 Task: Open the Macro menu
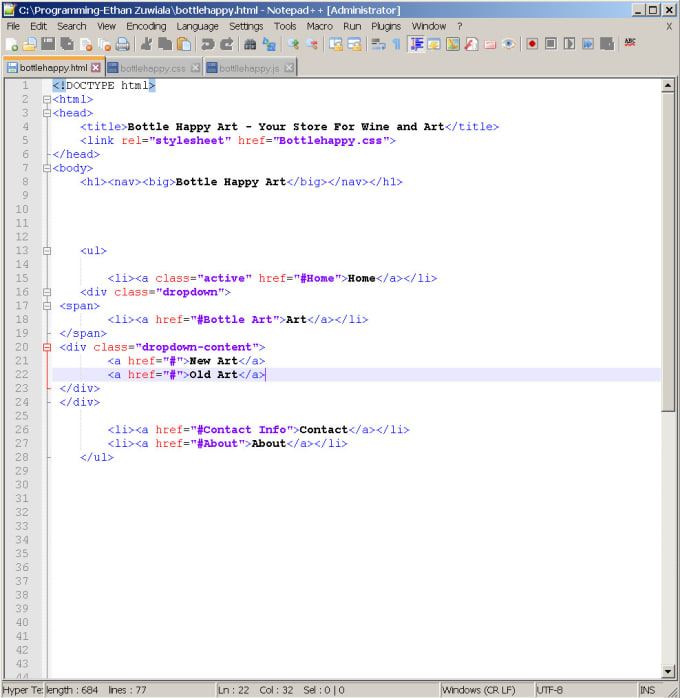[x=319, y=26]
